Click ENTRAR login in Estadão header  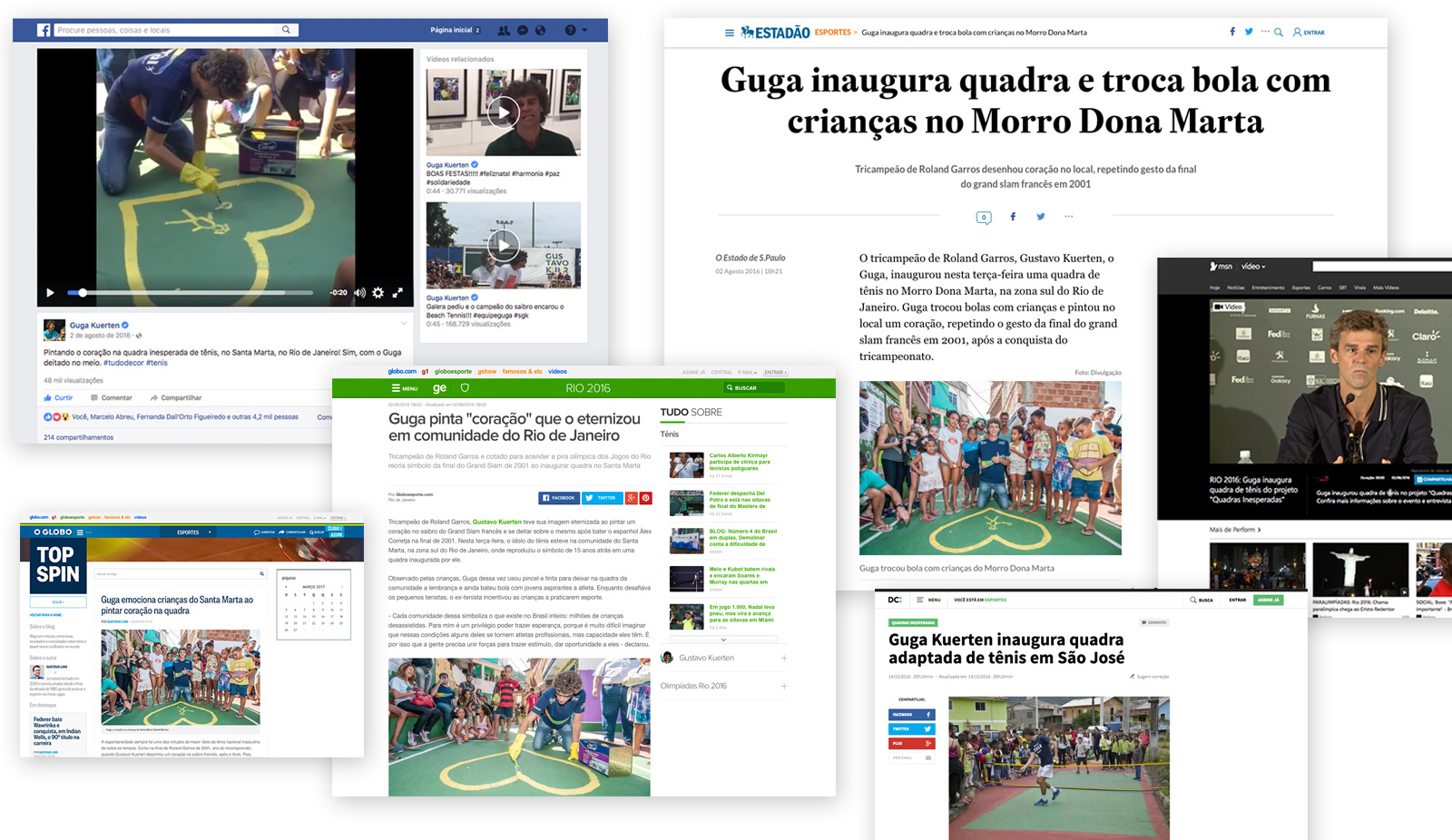pos(1309,32)
